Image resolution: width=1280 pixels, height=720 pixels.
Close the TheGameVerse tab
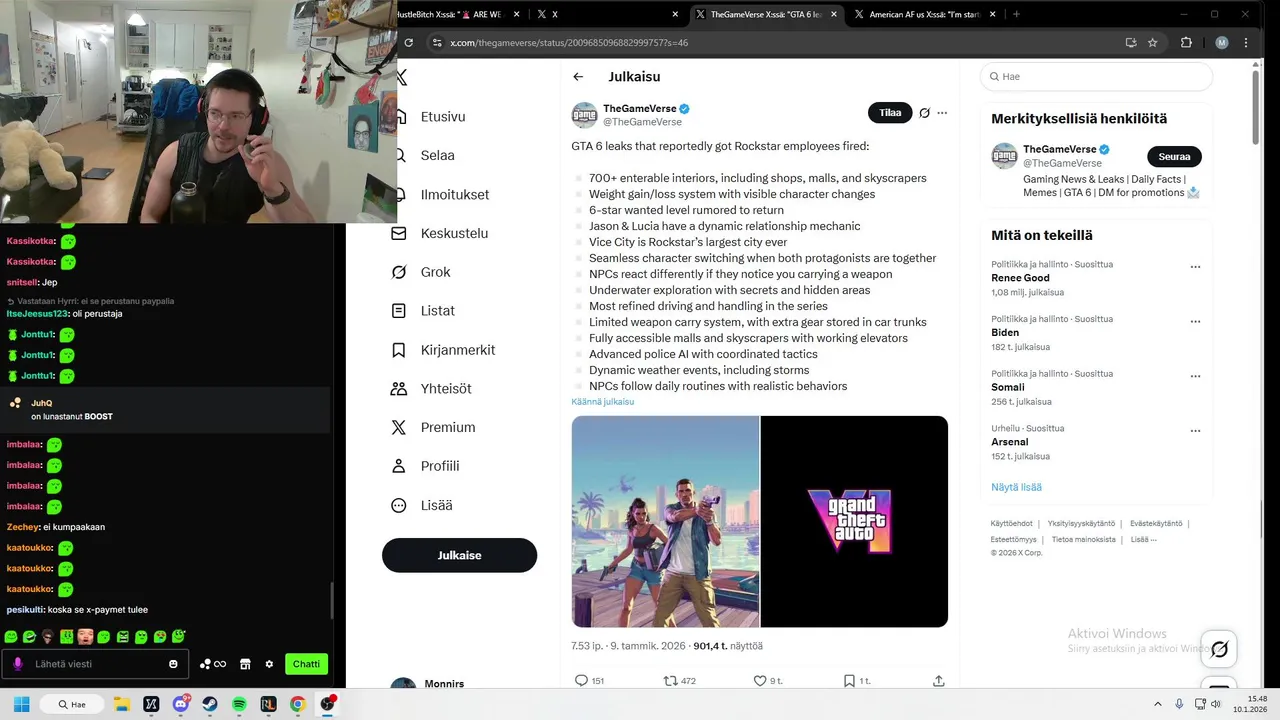834,14
